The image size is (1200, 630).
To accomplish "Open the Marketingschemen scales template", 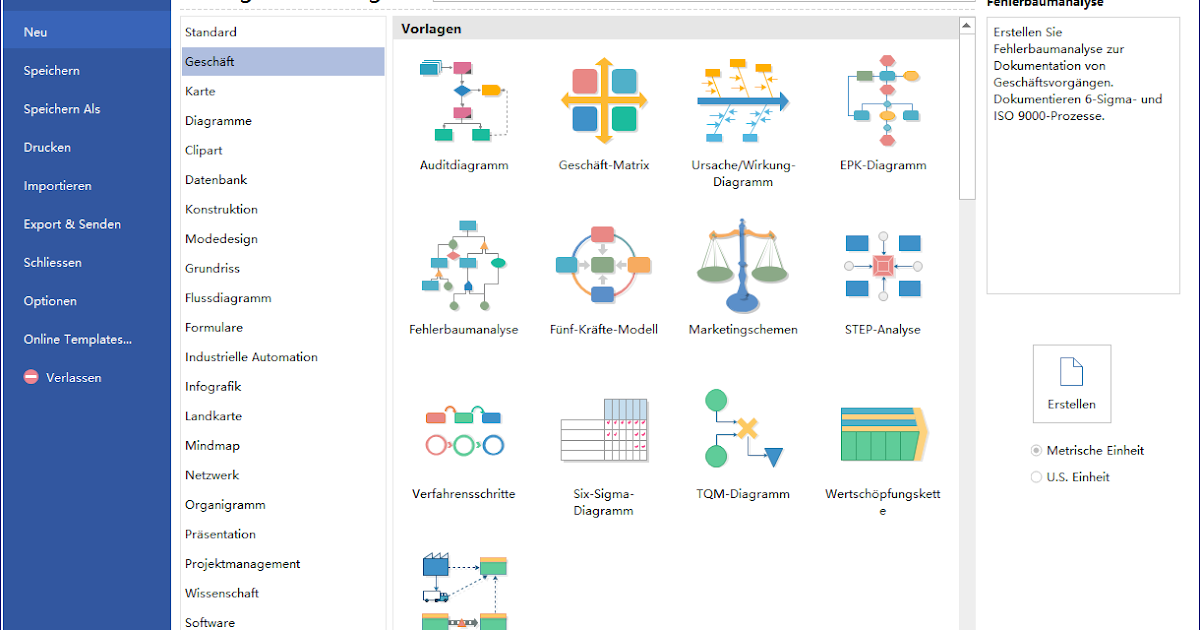I will point(743,265).
